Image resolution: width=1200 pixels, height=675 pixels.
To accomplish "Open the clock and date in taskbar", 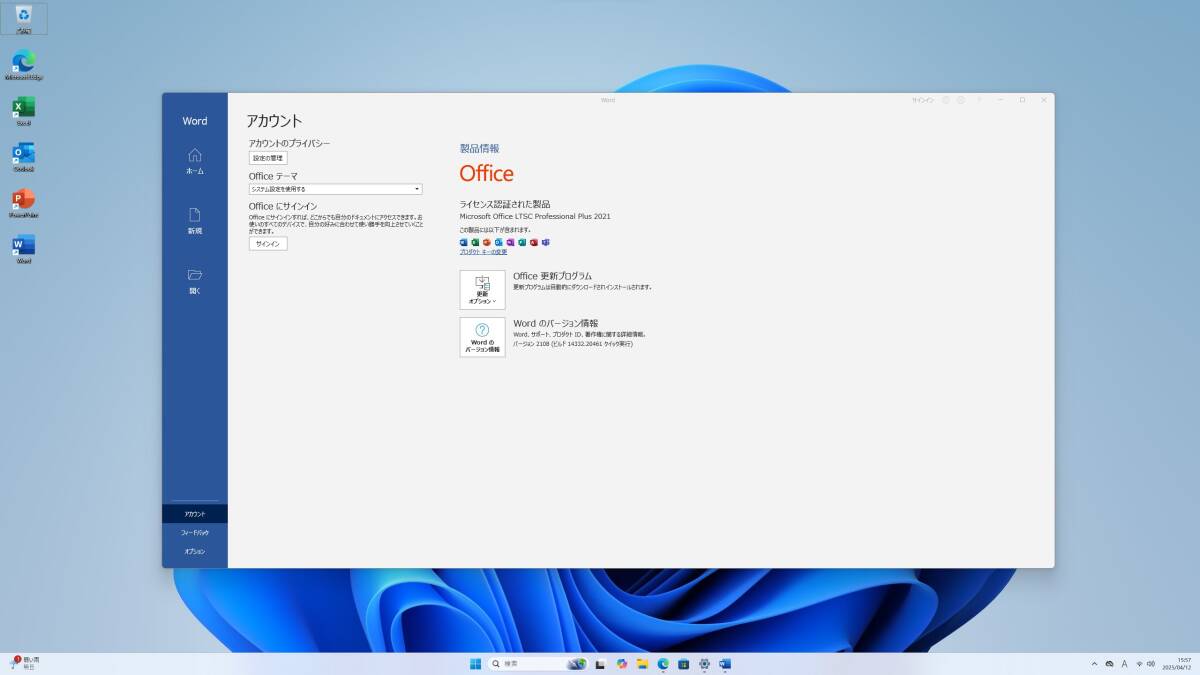I will pyautogui.click(x=1177, y=664).
